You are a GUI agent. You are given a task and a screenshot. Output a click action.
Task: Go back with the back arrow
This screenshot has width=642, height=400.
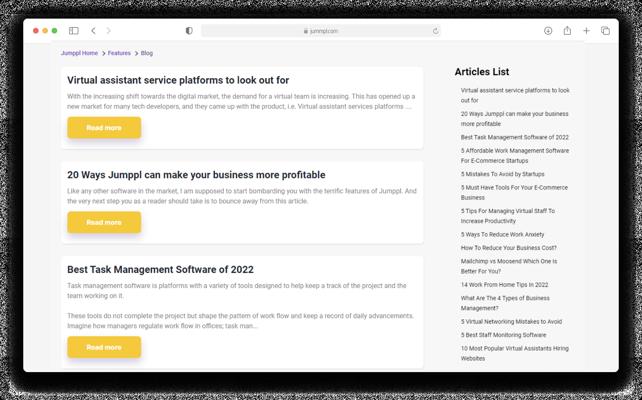tap(93, 31)
